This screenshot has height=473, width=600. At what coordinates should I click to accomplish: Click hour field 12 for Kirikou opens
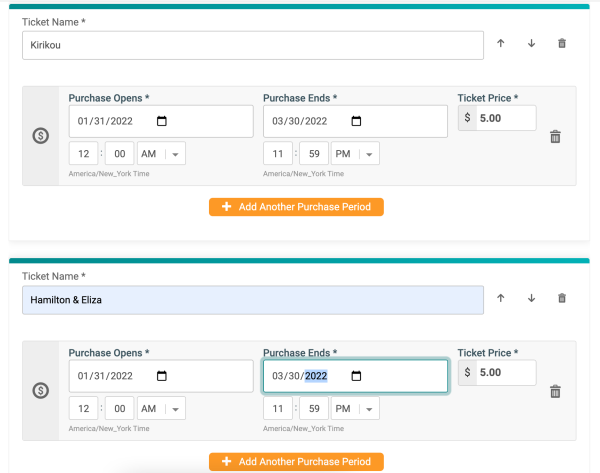pos(83,153)
